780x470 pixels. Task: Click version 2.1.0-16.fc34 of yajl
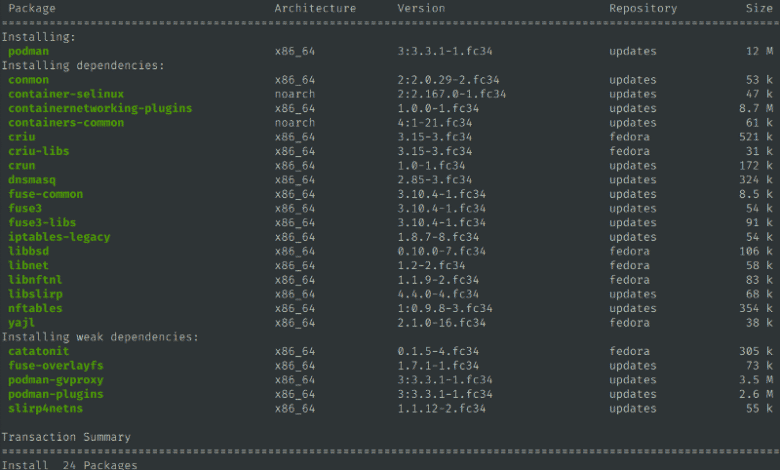(441, 323)
